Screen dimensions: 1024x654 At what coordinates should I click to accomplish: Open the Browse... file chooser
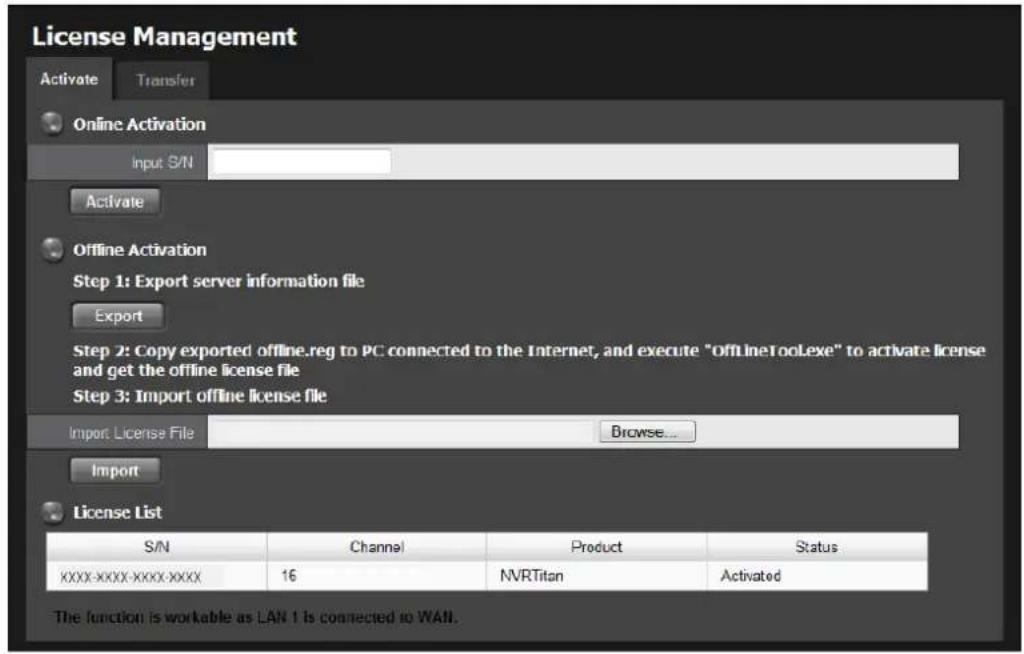[647, 432]
